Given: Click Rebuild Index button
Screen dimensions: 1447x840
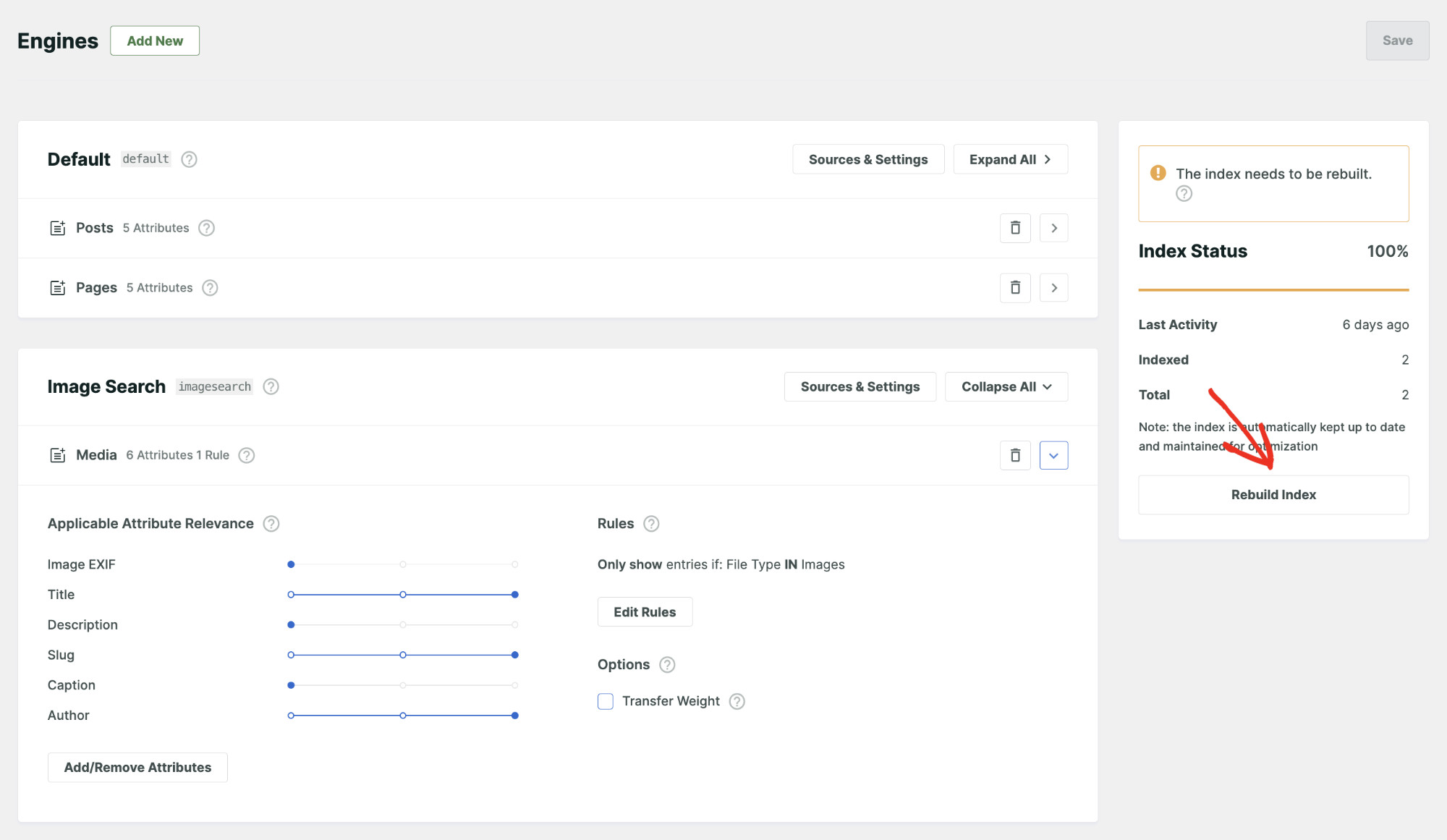Looking at the screenshot, I should coord(1273,494).
